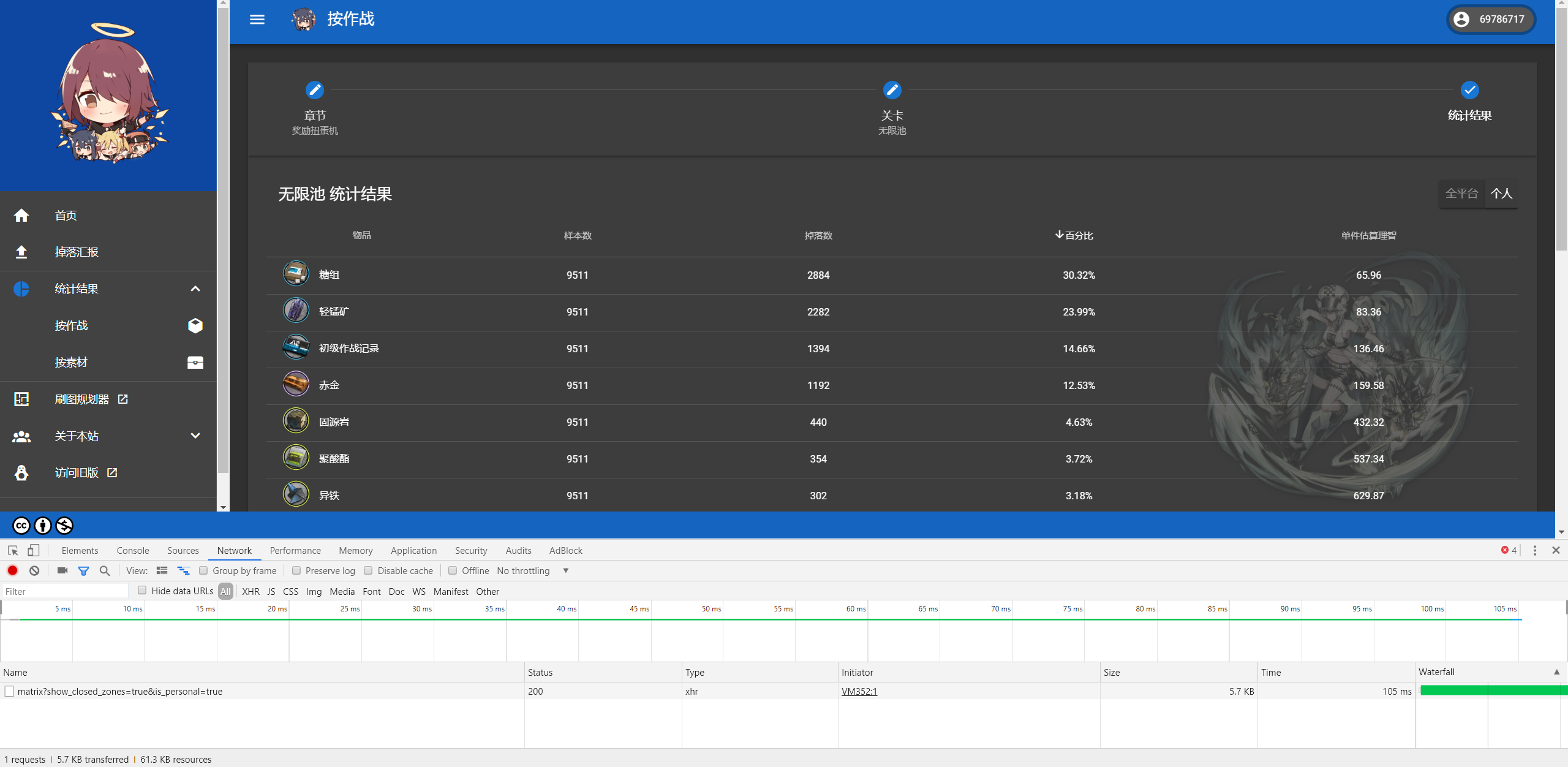Enable the Disable cache checkbox
Viewport: 1568px width, 767px height.
tap(368, 570)
